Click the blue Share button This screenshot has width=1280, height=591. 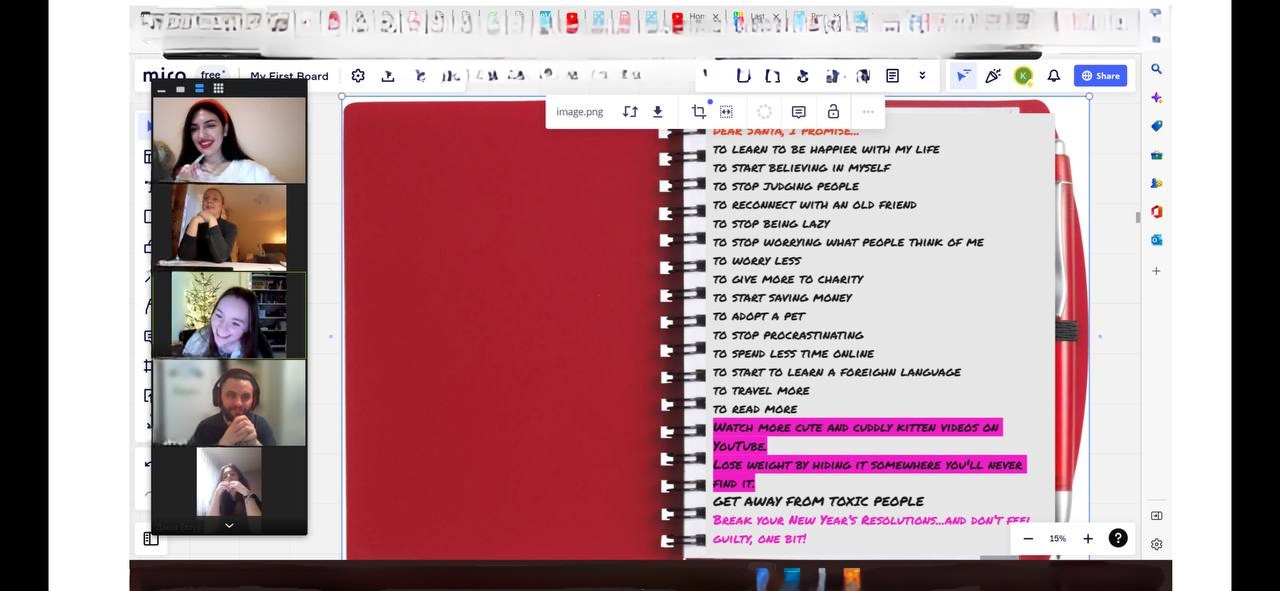pos(1100,76)
